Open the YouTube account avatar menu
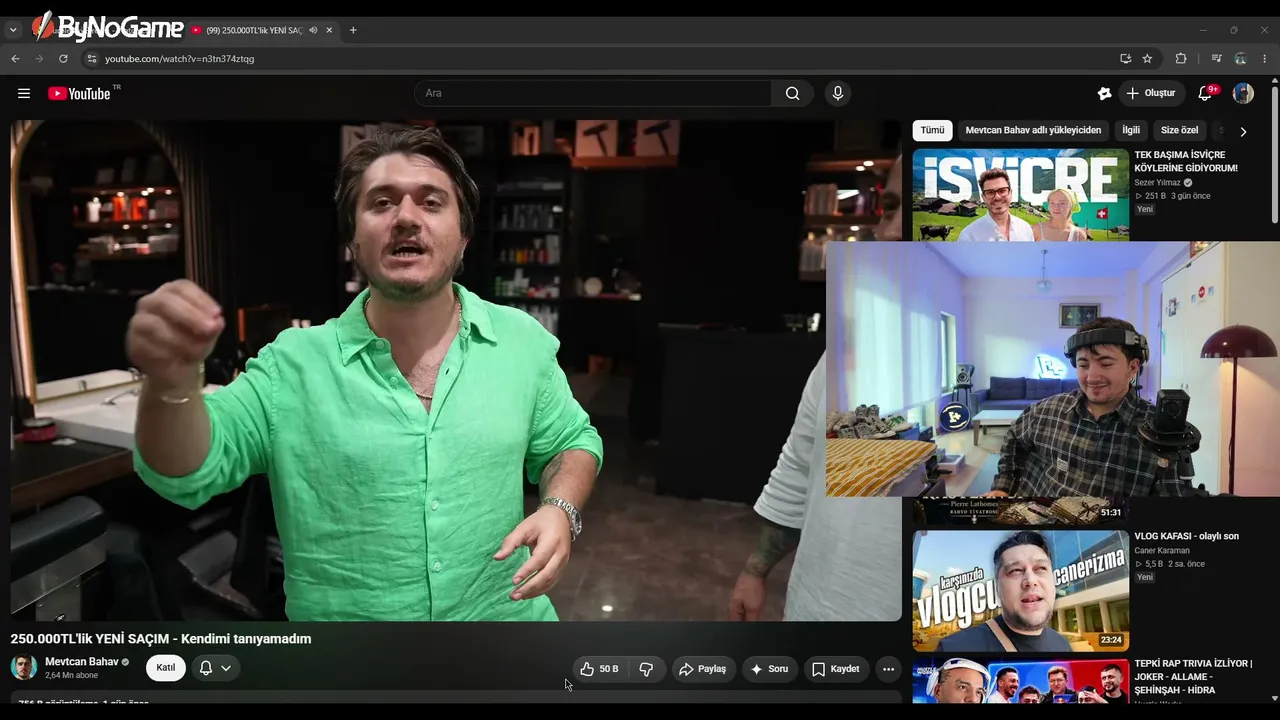The width and height of the screenshot is (1280, 720). [1243, 93]
